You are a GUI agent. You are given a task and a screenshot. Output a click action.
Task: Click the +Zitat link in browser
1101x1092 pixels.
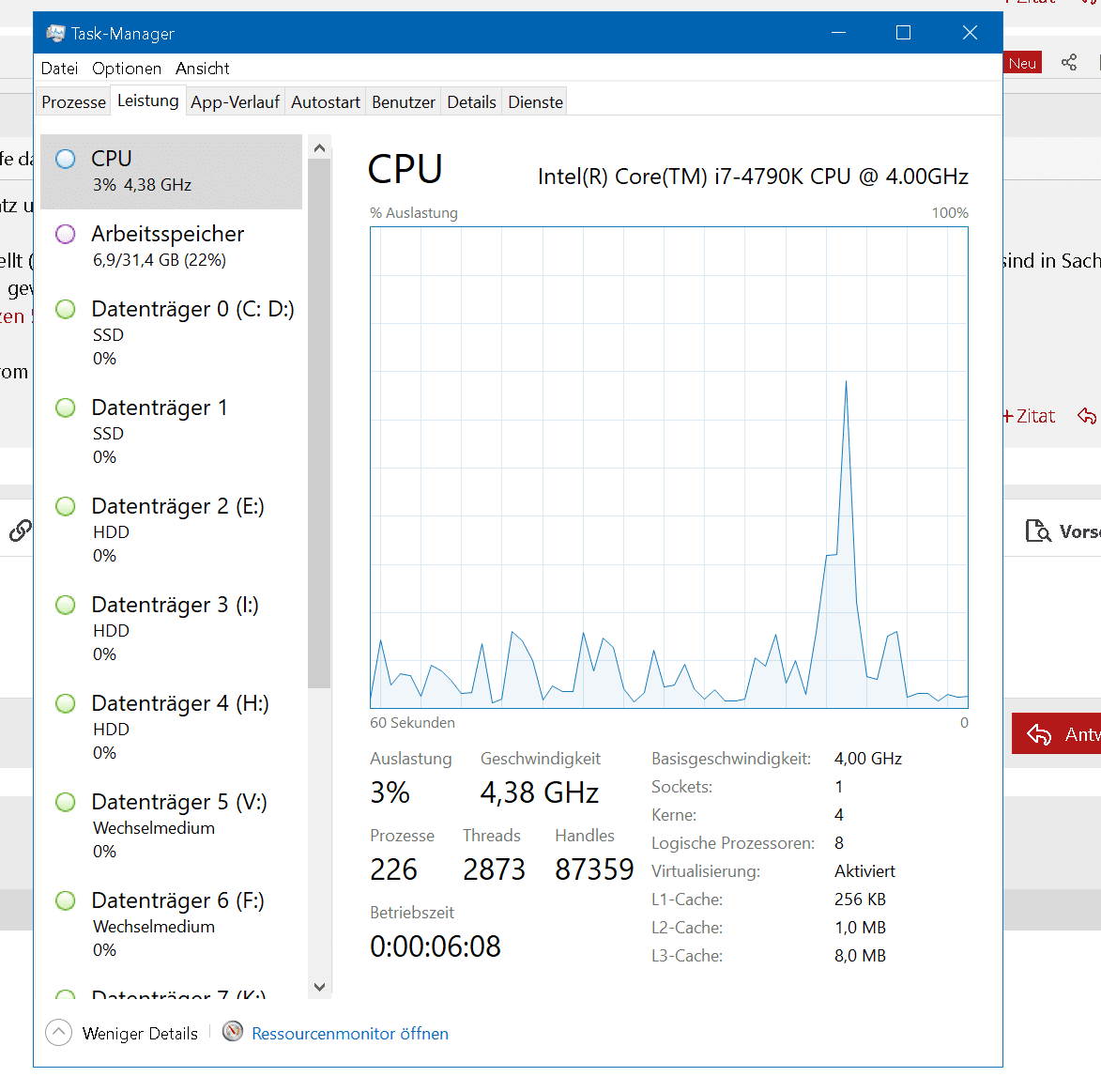point(1030,417)
